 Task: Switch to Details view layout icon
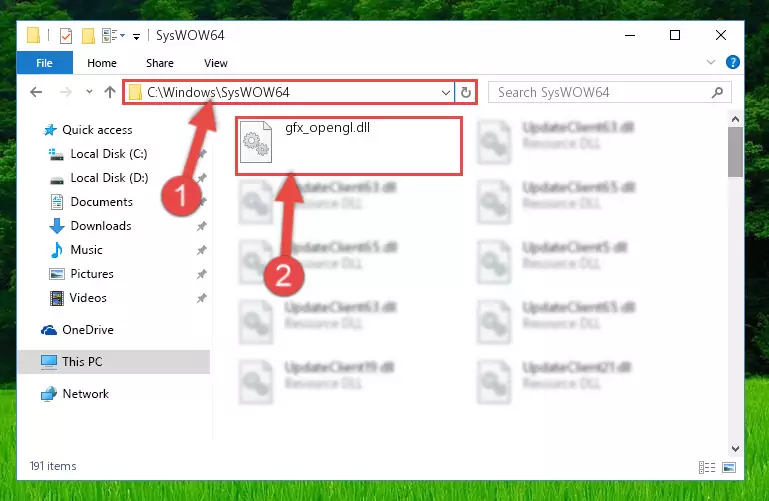tap(707, 467)
